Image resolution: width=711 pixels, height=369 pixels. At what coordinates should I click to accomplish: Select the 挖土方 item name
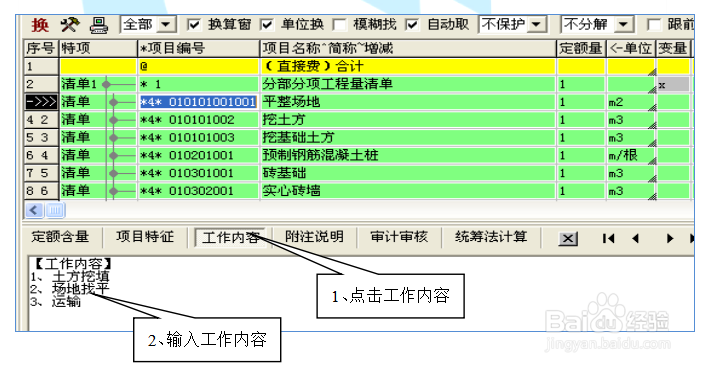coord(284,120)
